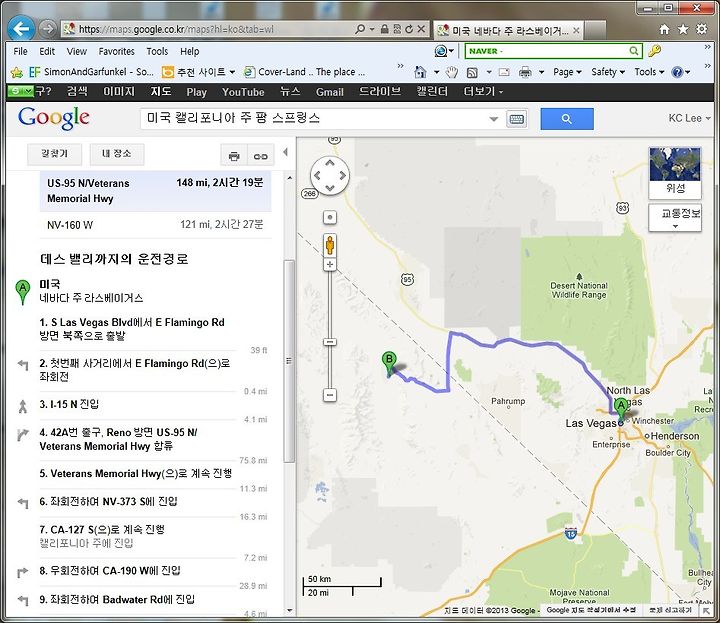This screenshot has width=720, height=623.
Task: Open favorites star at top right
Action: 683,29
